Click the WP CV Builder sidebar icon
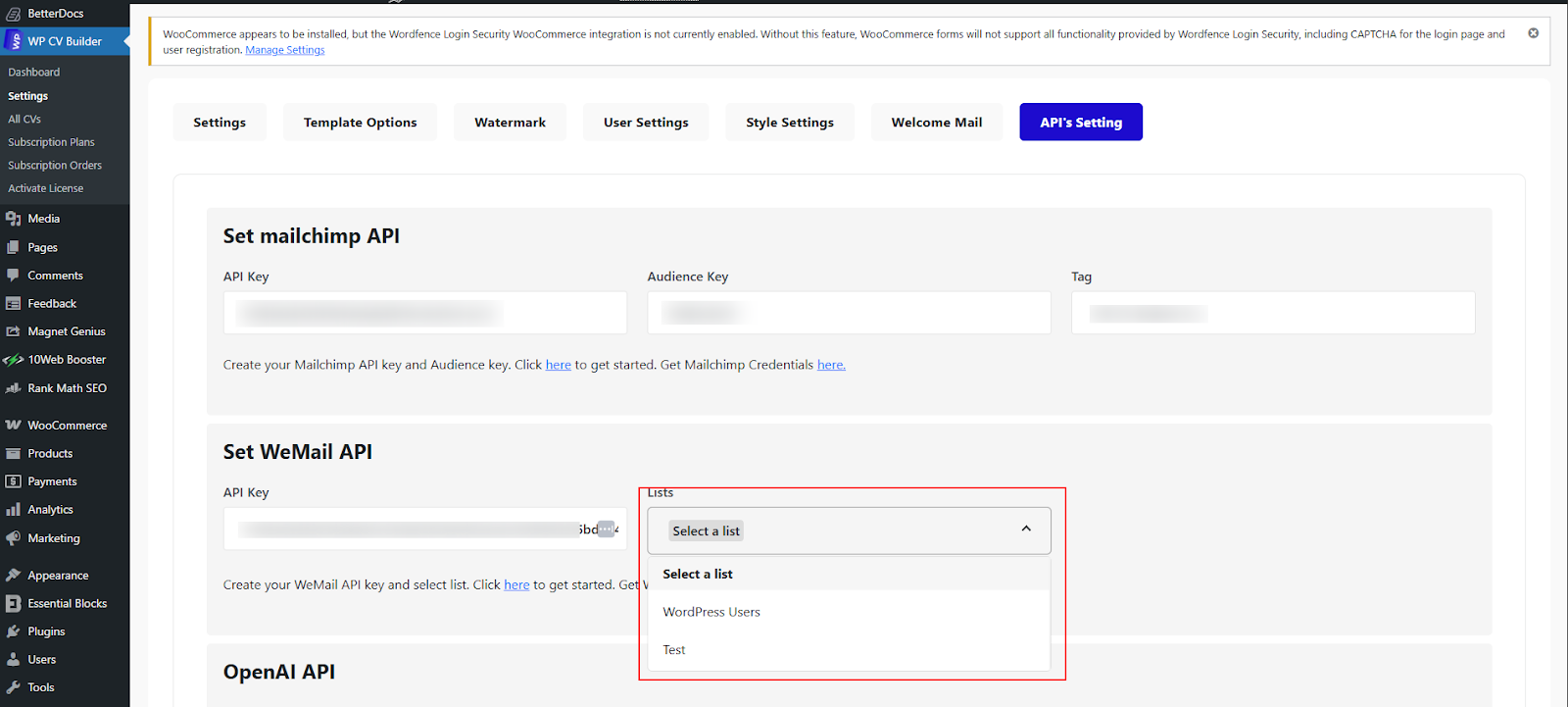 click(14, 41)
